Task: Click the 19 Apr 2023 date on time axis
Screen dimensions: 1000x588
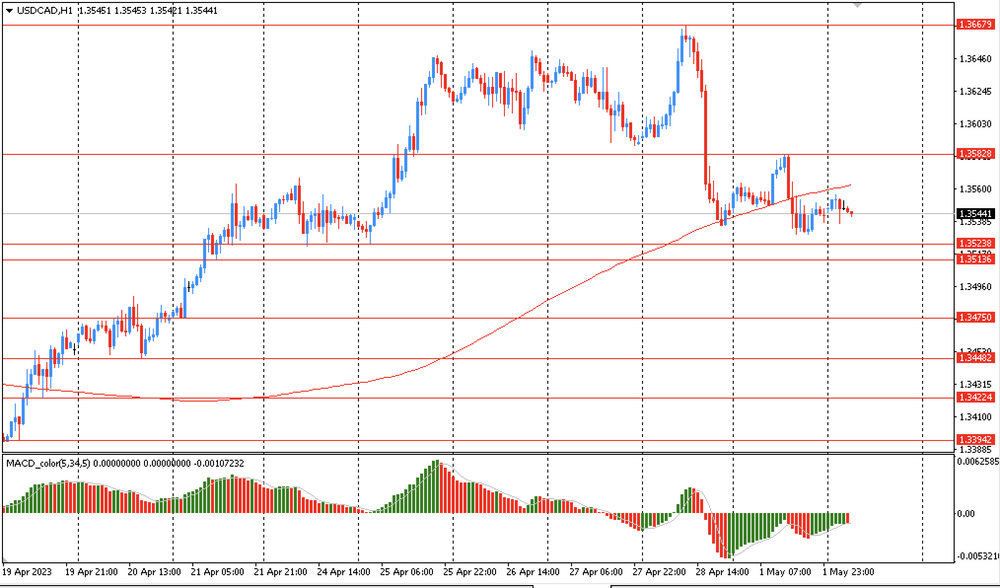Action: 27,570
